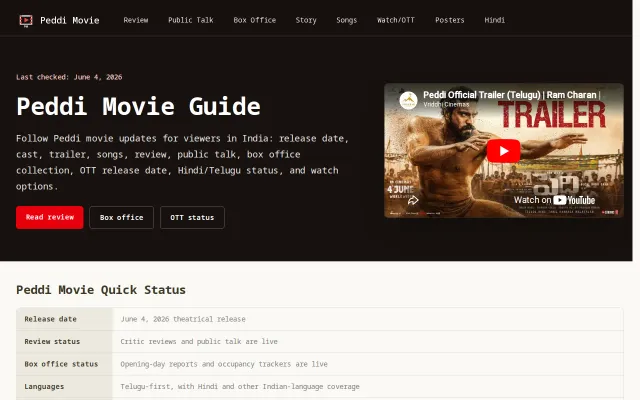
Task: Go to Watch/OTT page
Action: (x=396, y=20)
